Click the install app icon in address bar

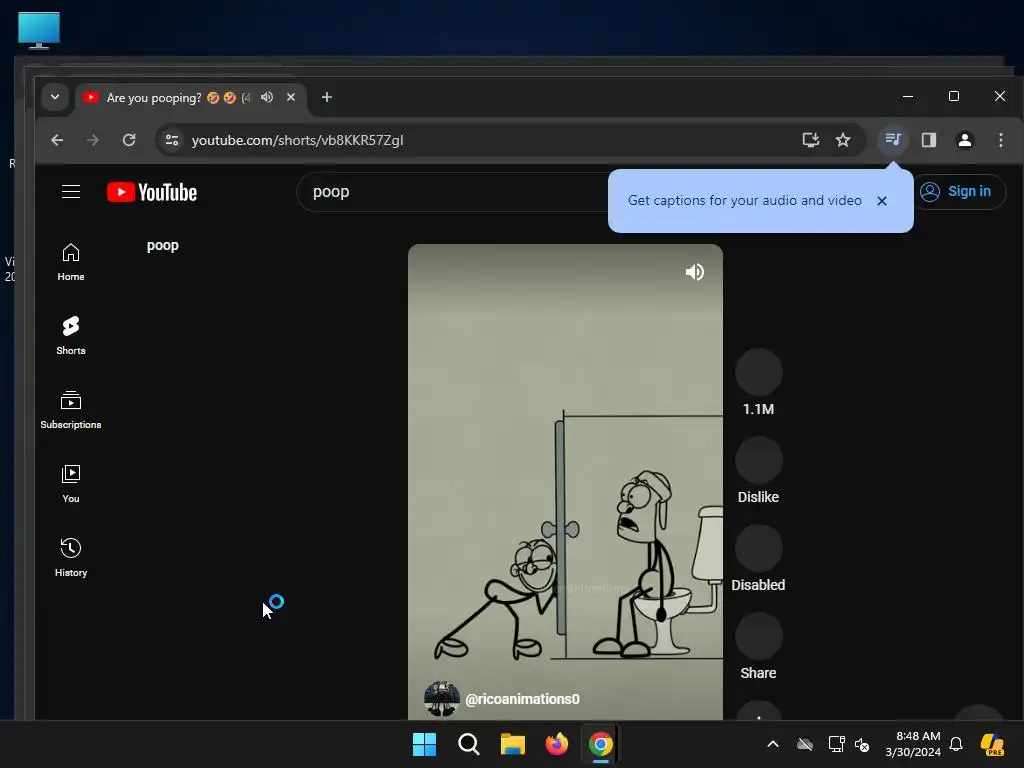(x=810, y=140)
